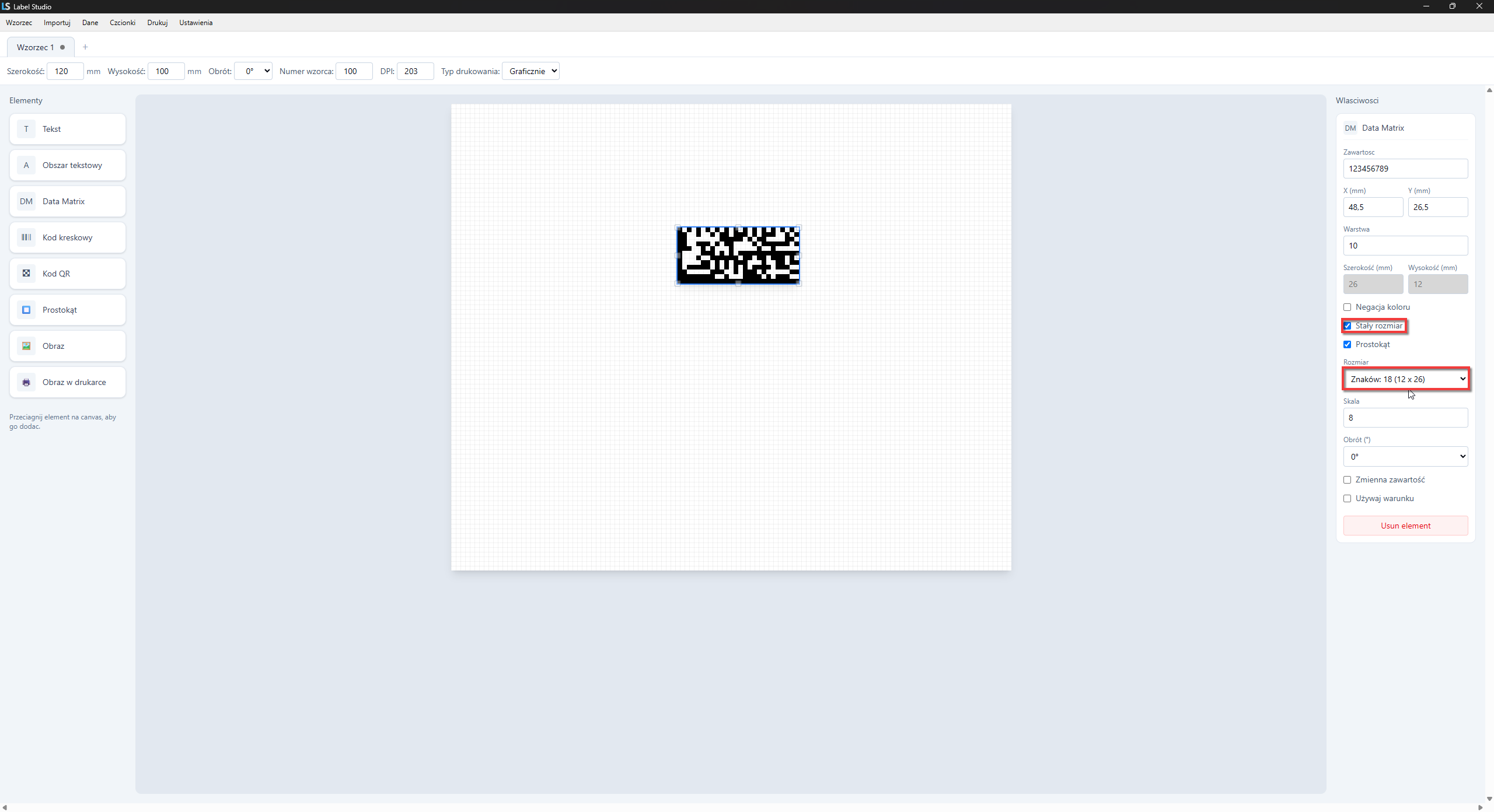Open the Importuj menu
The height and width of the screenshot is (812, 1494).
(x=57, y=23)
